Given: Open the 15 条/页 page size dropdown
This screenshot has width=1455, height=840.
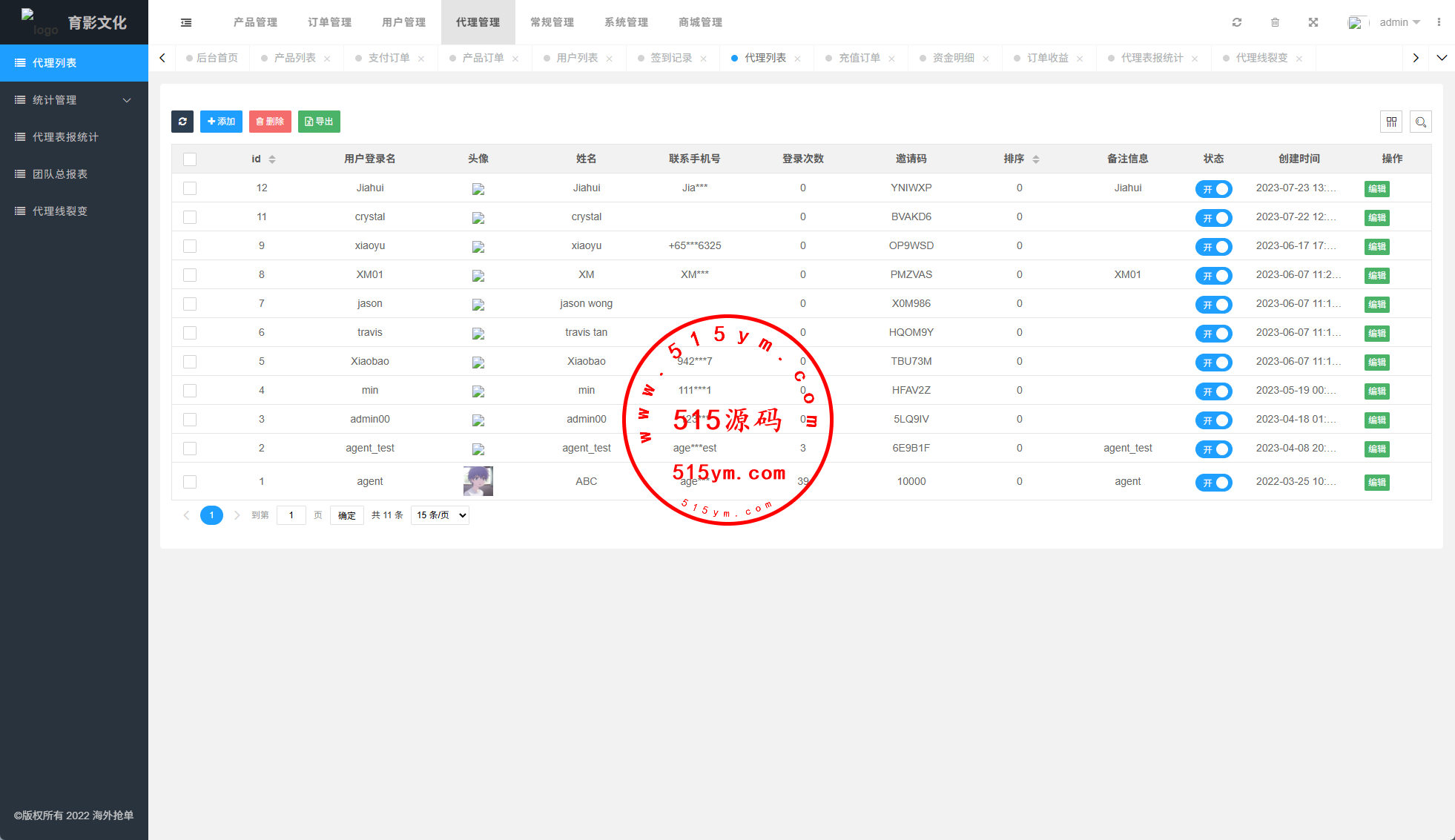Looking at the screenshot, I should 441,515.
